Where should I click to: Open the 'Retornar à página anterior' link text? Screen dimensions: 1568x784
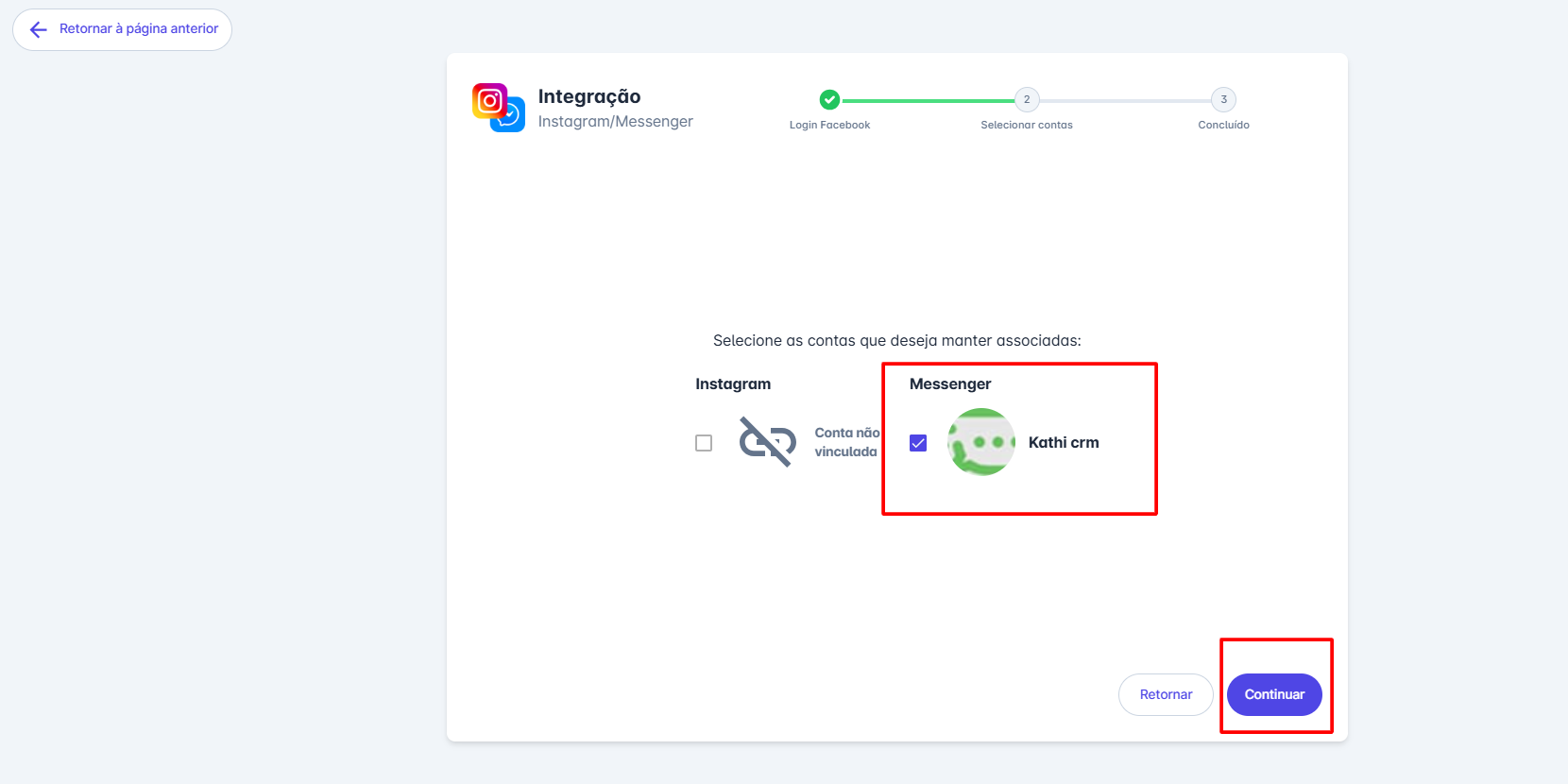click(x=139, y=29)
